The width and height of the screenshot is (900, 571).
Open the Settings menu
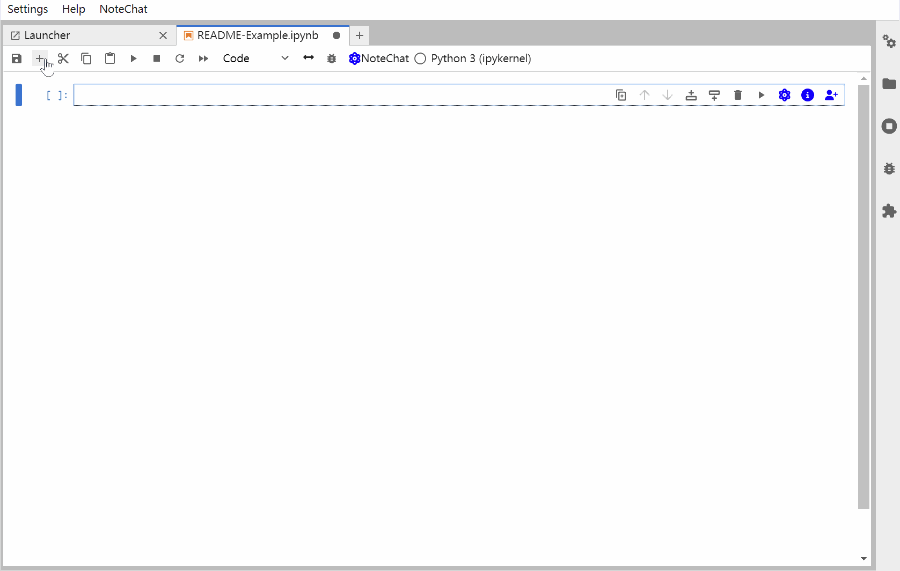pos(28,9)
